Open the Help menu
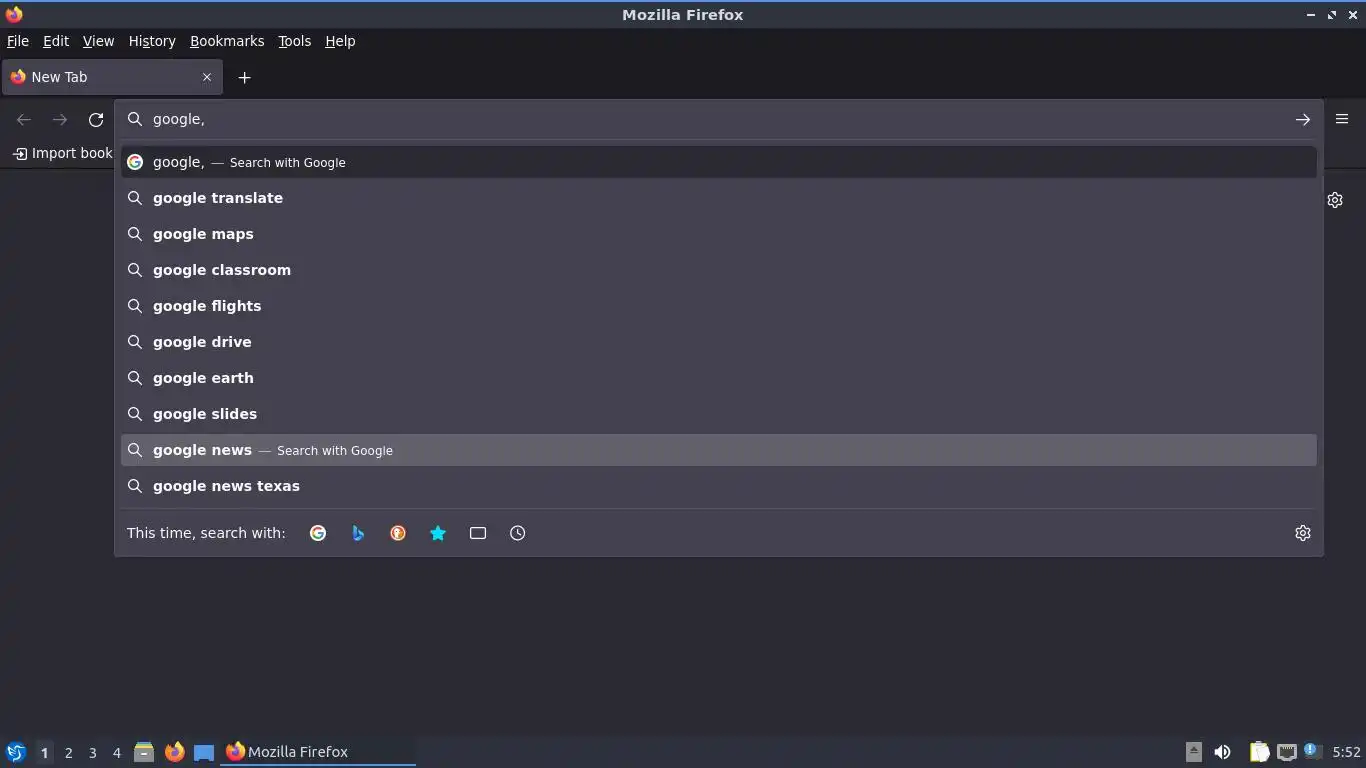The image size is (1366, 768). [340, 41]
